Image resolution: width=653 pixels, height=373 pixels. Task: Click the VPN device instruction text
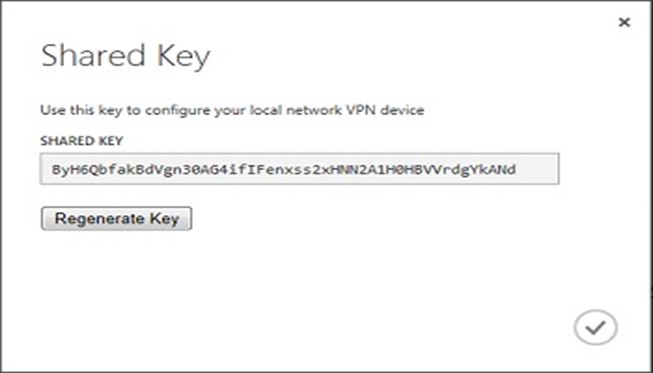pos(232,110)
